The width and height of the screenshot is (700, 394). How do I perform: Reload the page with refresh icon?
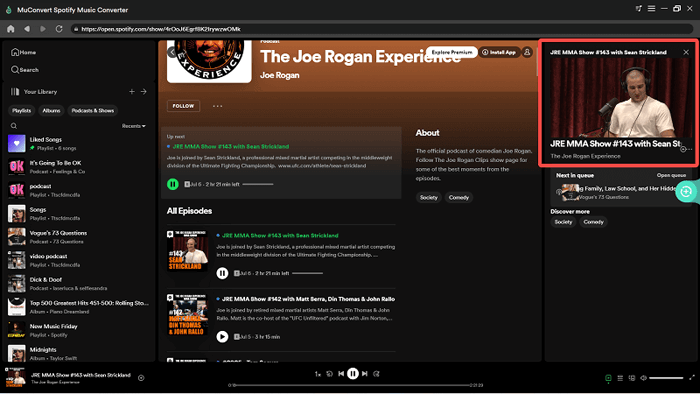pyautogui.click(x=59, y=29)
